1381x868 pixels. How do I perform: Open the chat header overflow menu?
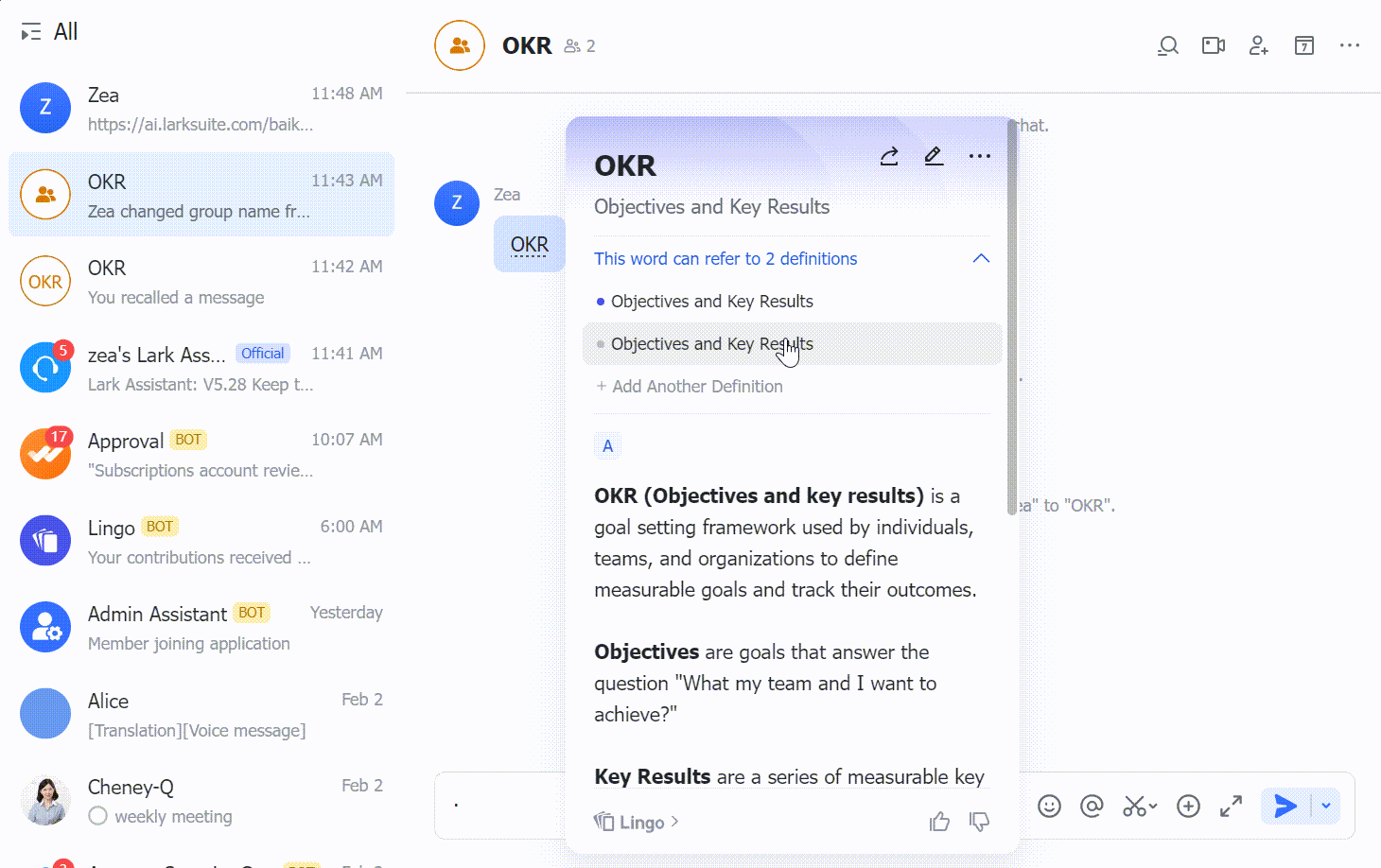[x=1350, y=45]
